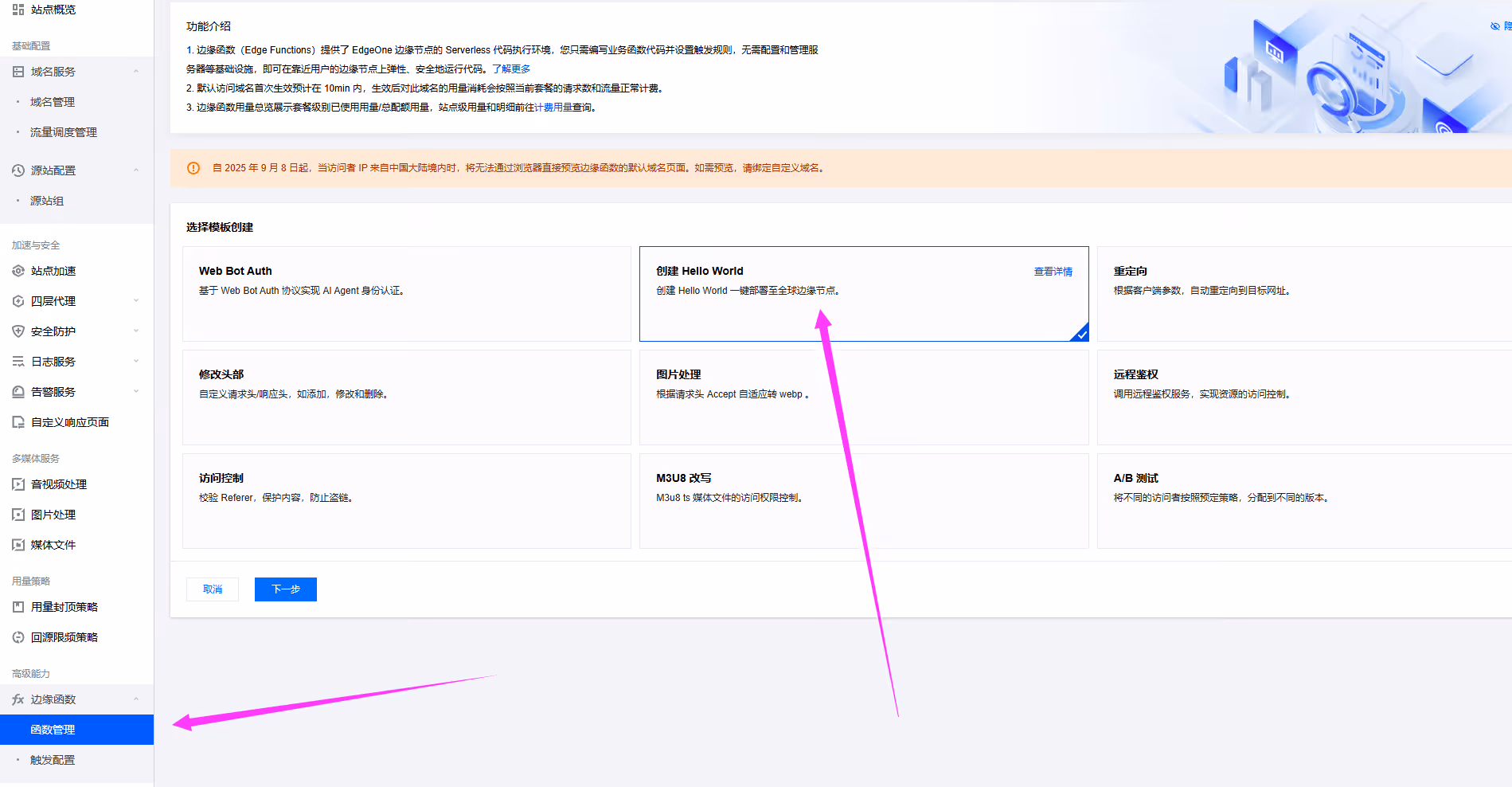Open 查看详情 on Hello World card
Image resolution: width=1512 pixels, height=787 pixels.
click(1053, 272)
